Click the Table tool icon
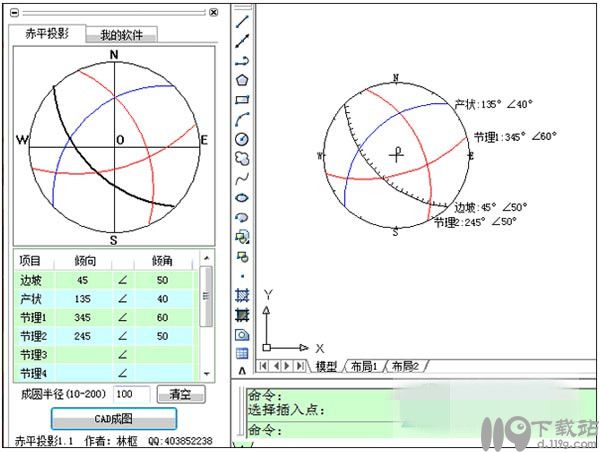This screenshot has width=600, height=452. point(241,353)
